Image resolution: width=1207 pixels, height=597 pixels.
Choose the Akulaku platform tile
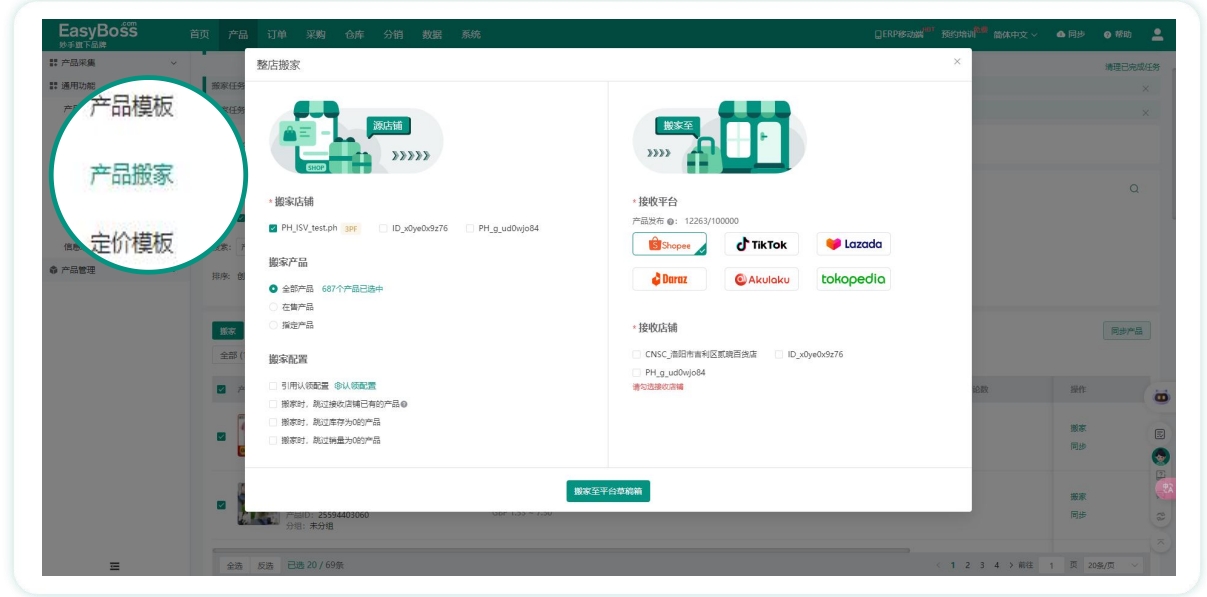click(x=761, y=279)
